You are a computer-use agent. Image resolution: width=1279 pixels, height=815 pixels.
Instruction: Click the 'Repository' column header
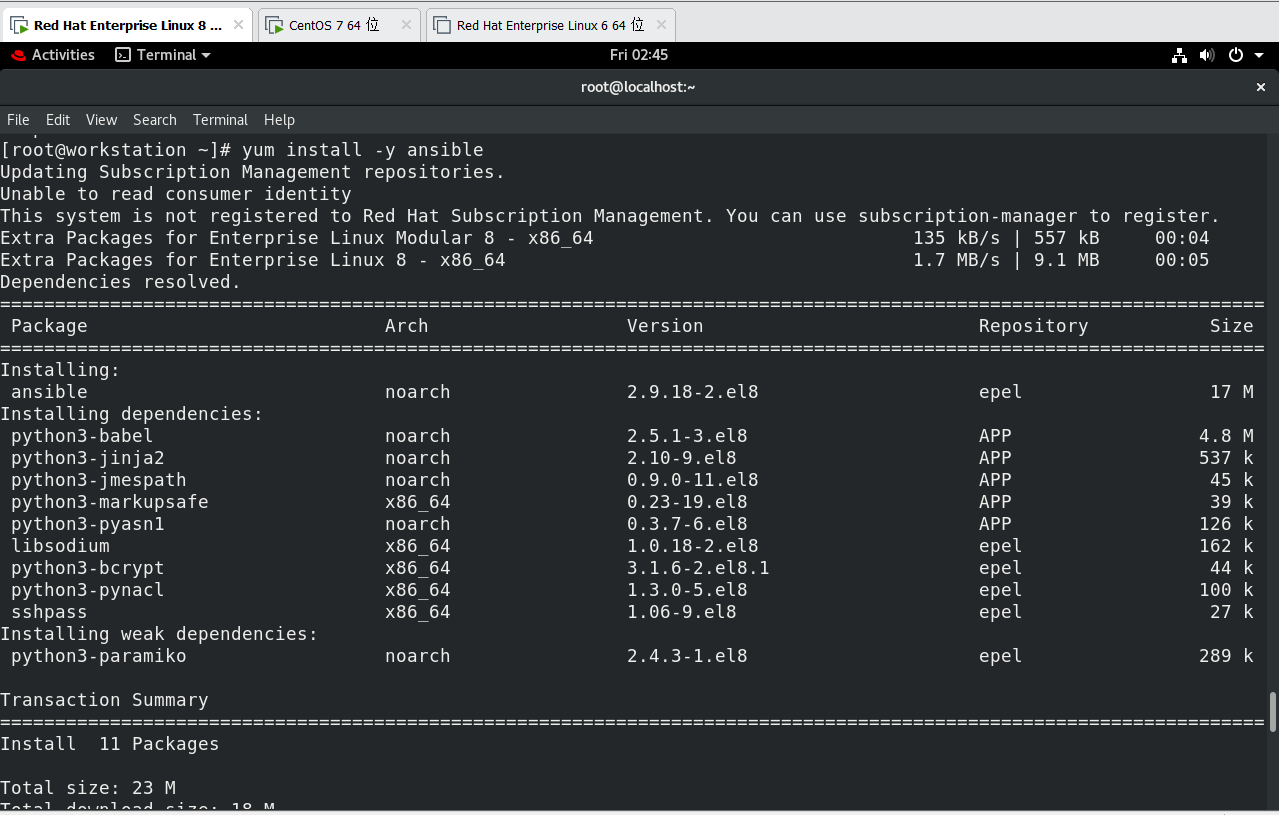pos(1033,326)
